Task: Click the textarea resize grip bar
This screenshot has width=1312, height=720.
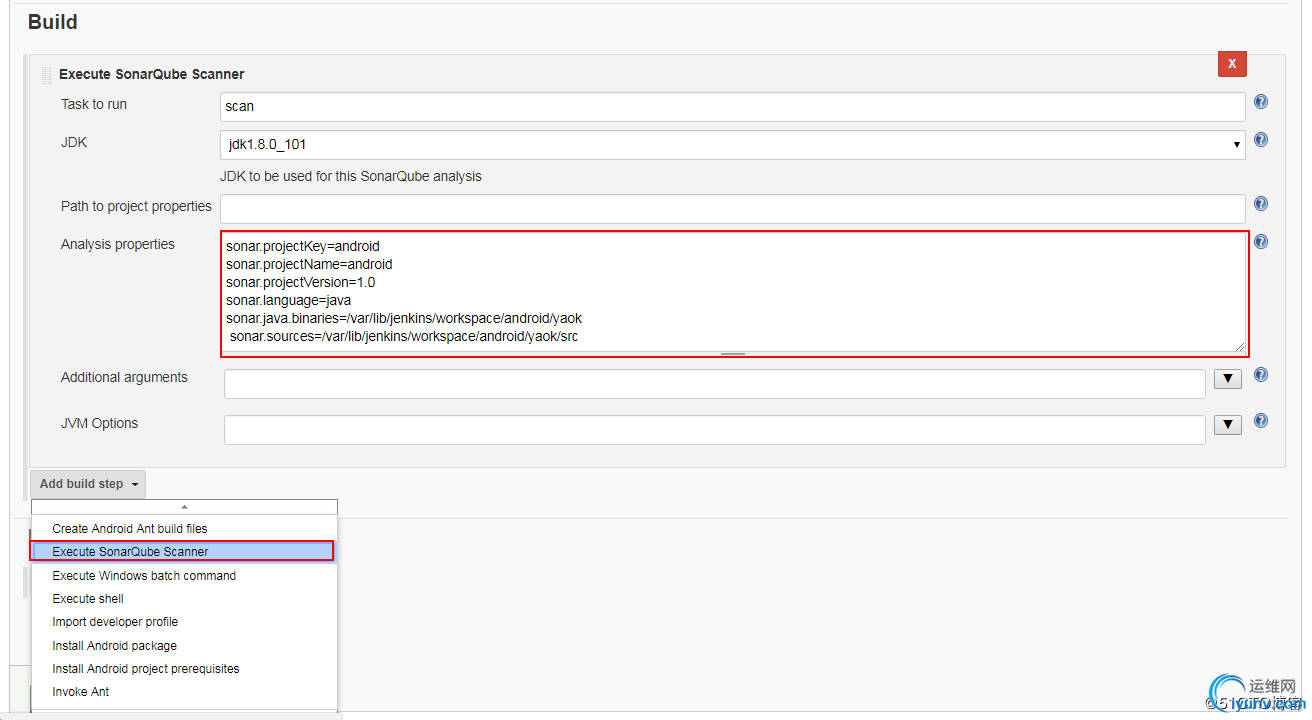Action: (733, 354)
